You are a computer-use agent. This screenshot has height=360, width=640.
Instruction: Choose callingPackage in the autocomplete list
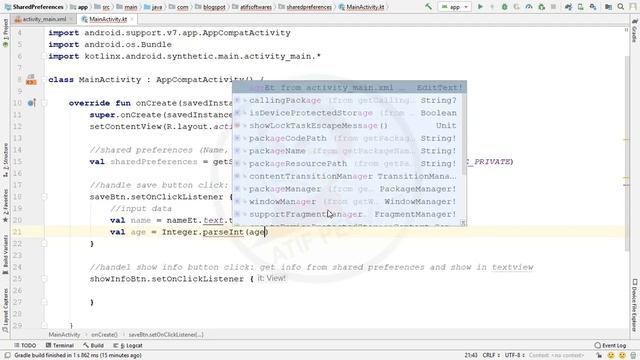pyautogui.click(x=348, y=100)
